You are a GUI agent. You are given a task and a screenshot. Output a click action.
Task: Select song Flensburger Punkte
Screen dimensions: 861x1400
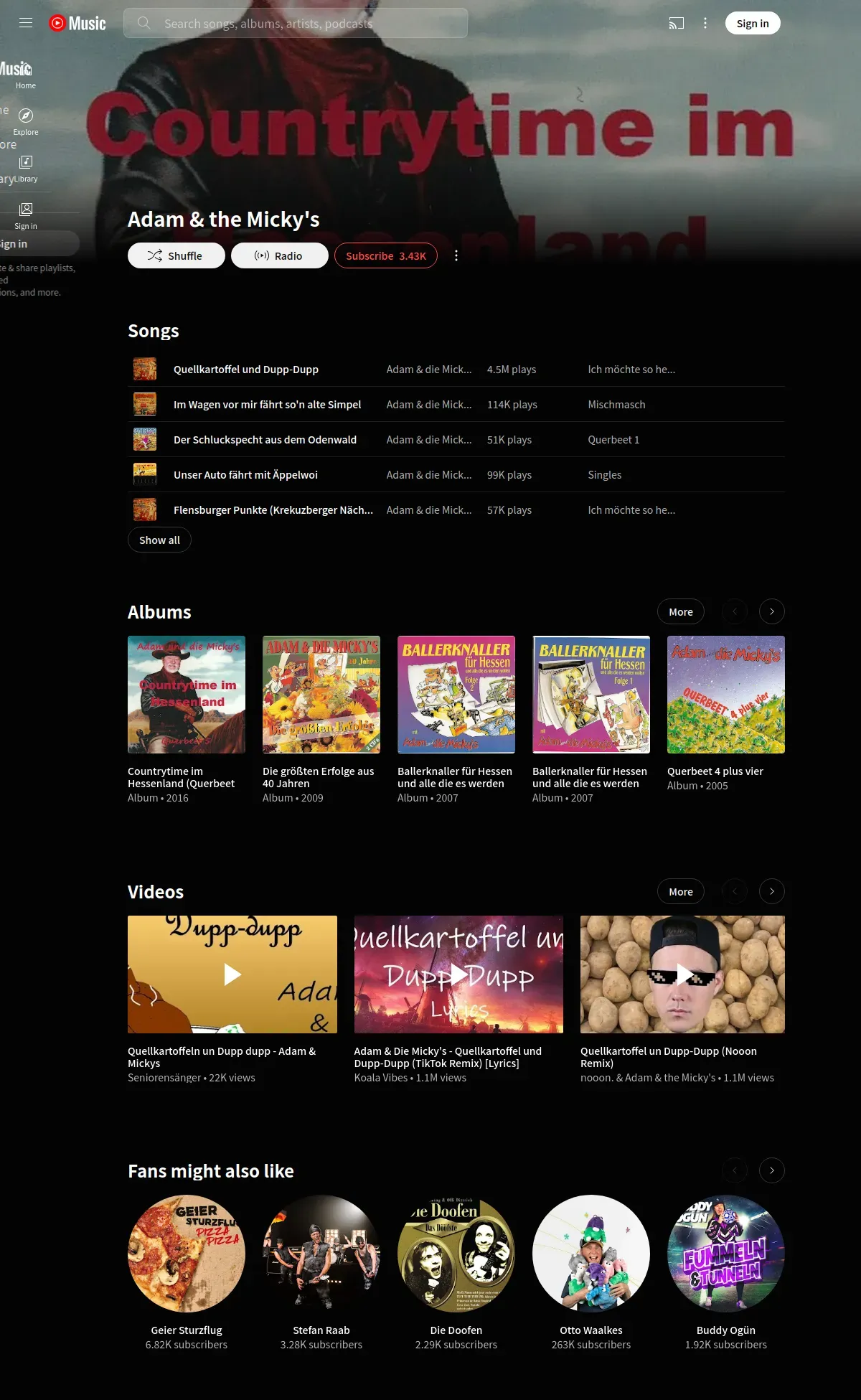pos(273,509)
